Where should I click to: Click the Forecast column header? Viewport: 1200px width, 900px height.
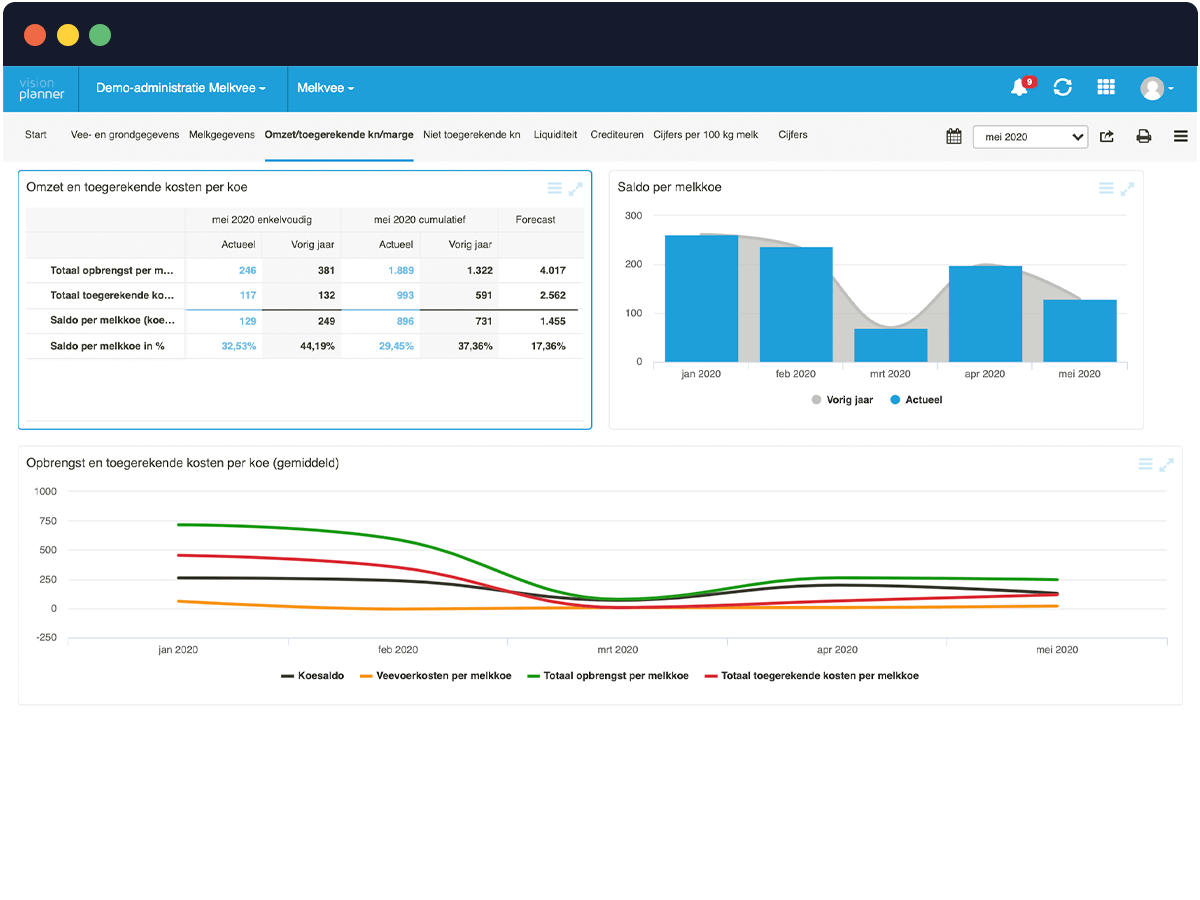[535, 220]
